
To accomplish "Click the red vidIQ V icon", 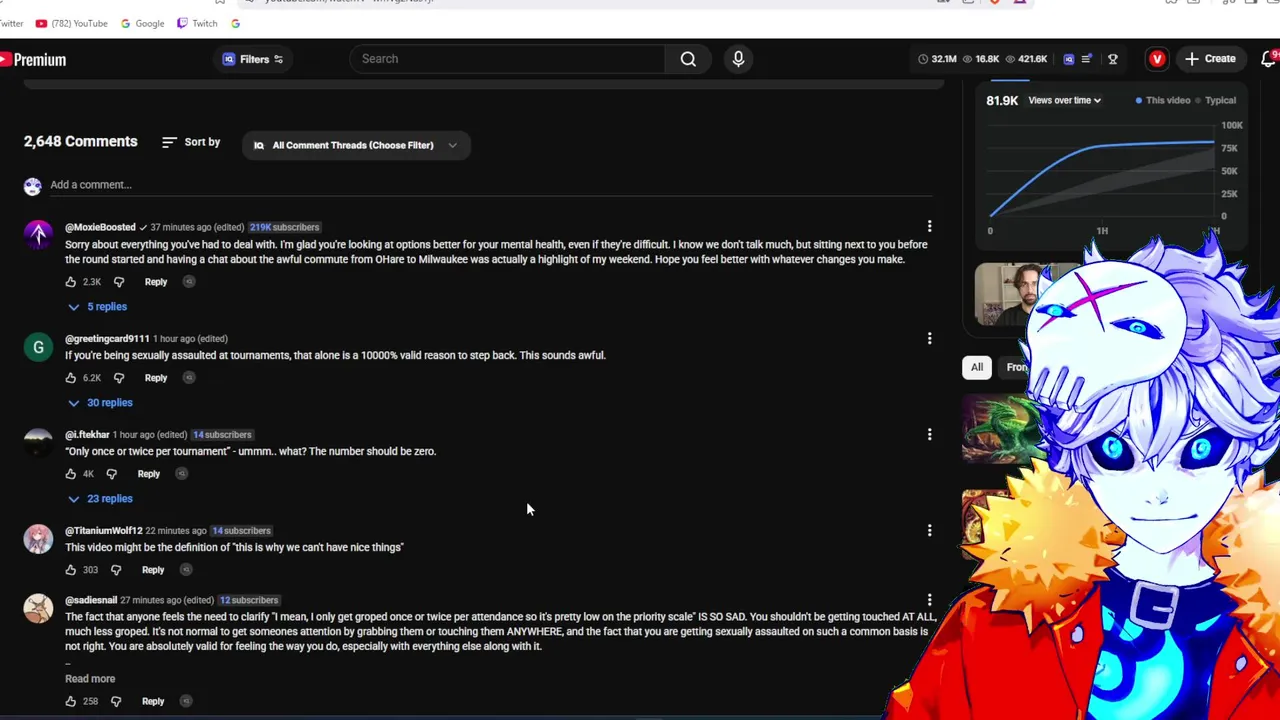I will [1157, 59].
